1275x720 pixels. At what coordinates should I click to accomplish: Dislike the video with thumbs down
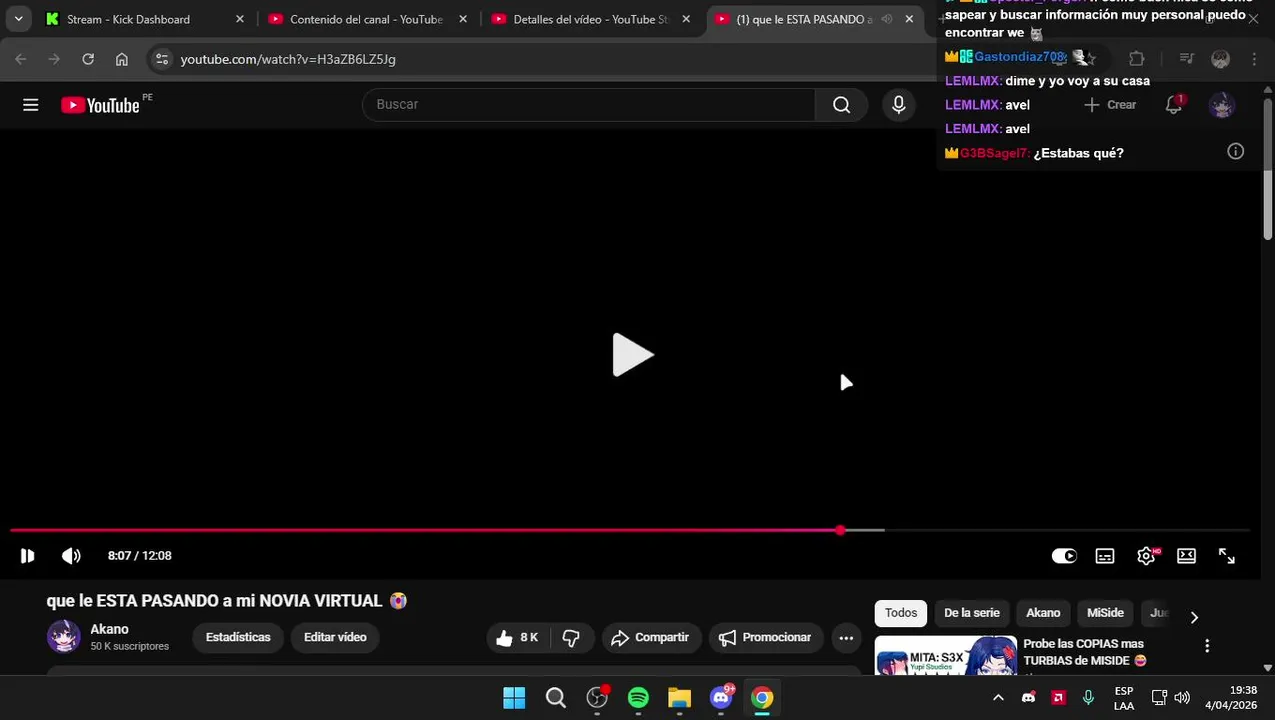pos(571,638)
